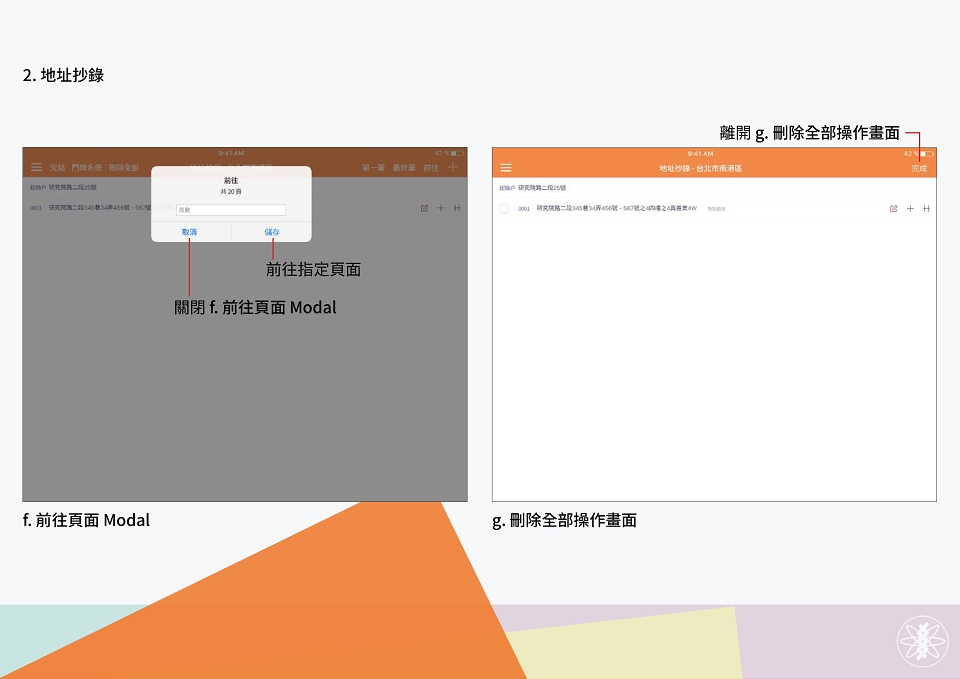Open hamburger menu in the 刪除全部 screen
This screenshot has height=679, width=960.
506,168
